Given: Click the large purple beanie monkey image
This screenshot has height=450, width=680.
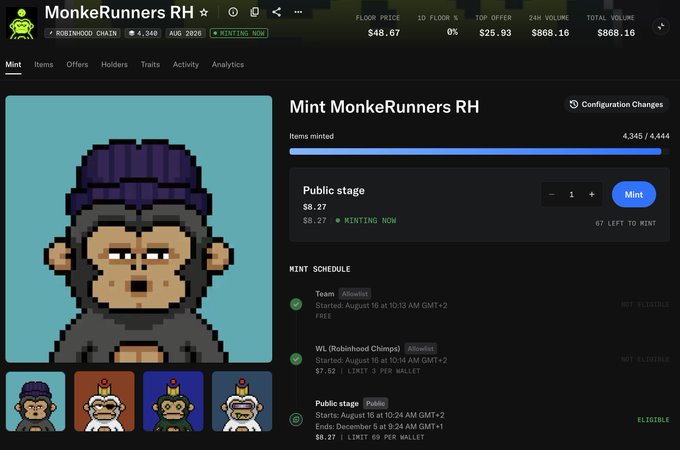Looking at the screenshot, I should click(x=139, y=229).
